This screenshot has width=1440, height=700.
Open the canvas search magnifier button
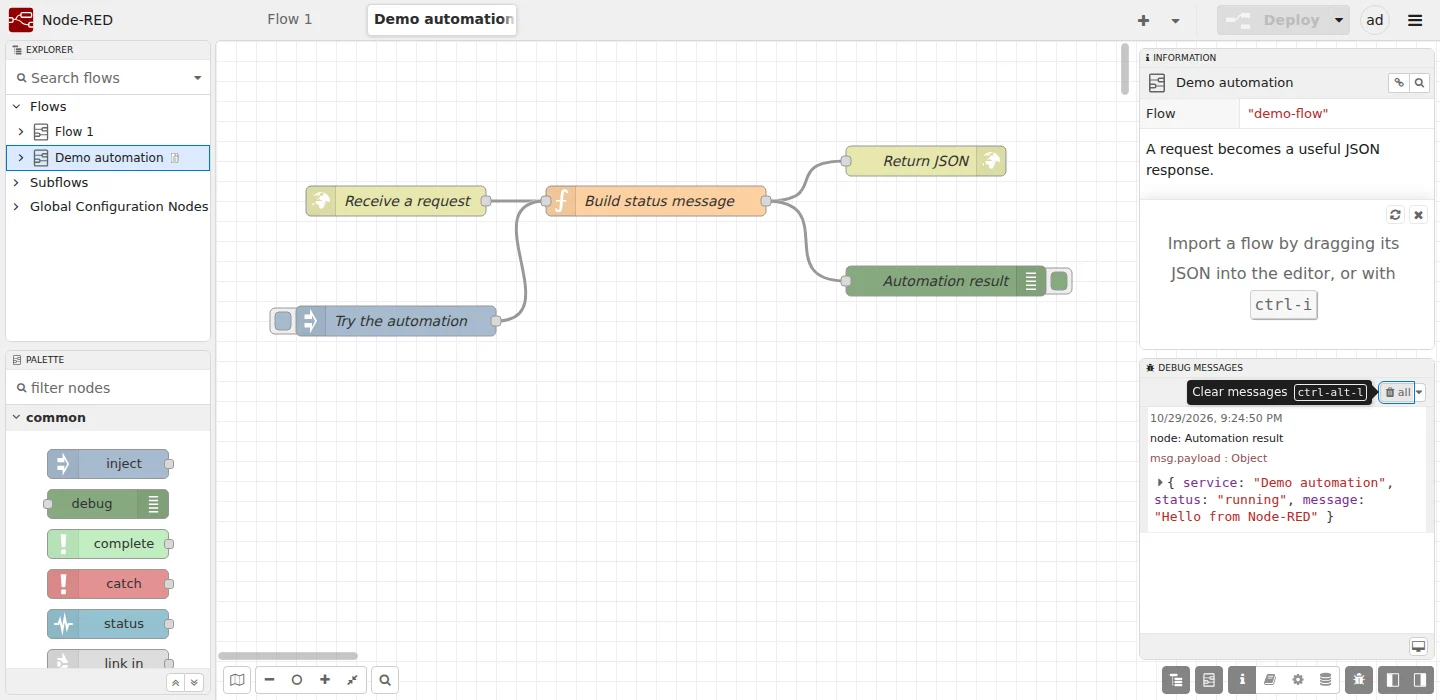385,680
